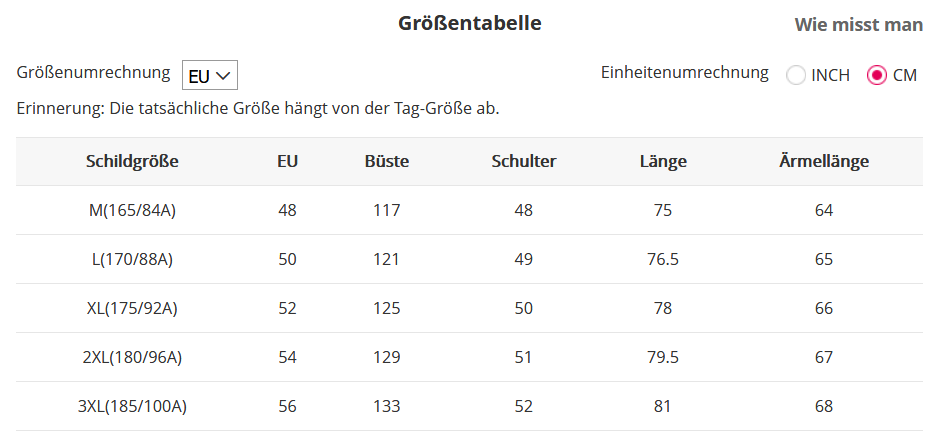Select the CM unit radio button
Viewport: 934px width, 434px height.
(877, 75)
